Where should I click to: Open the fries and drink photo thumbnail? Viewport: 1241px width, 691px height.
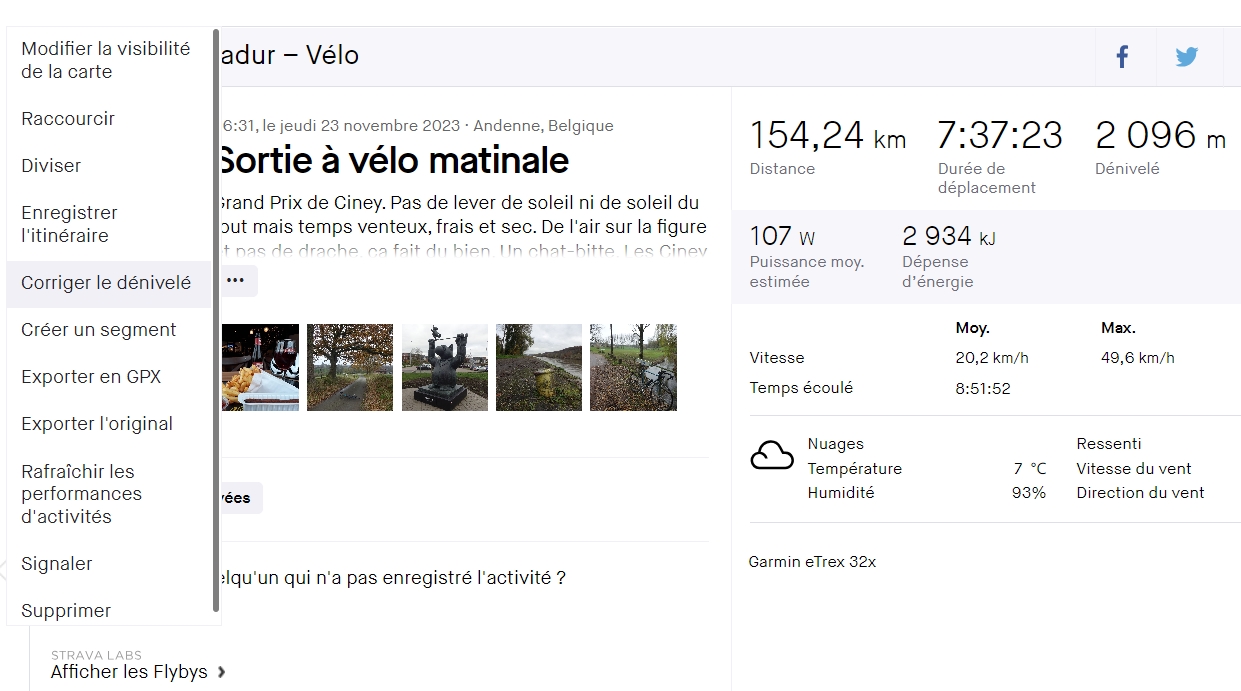click(x=259, y=367)
